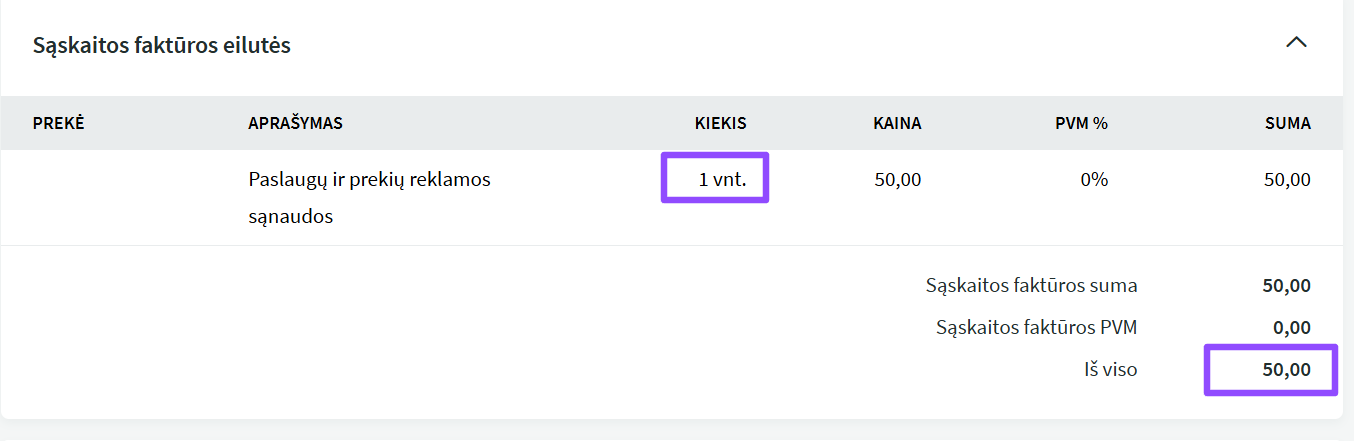Image resolution: width=1354 pixels, height=441 pixels.
Task: Click the PREKĖ column header
Action: [59, 124]
